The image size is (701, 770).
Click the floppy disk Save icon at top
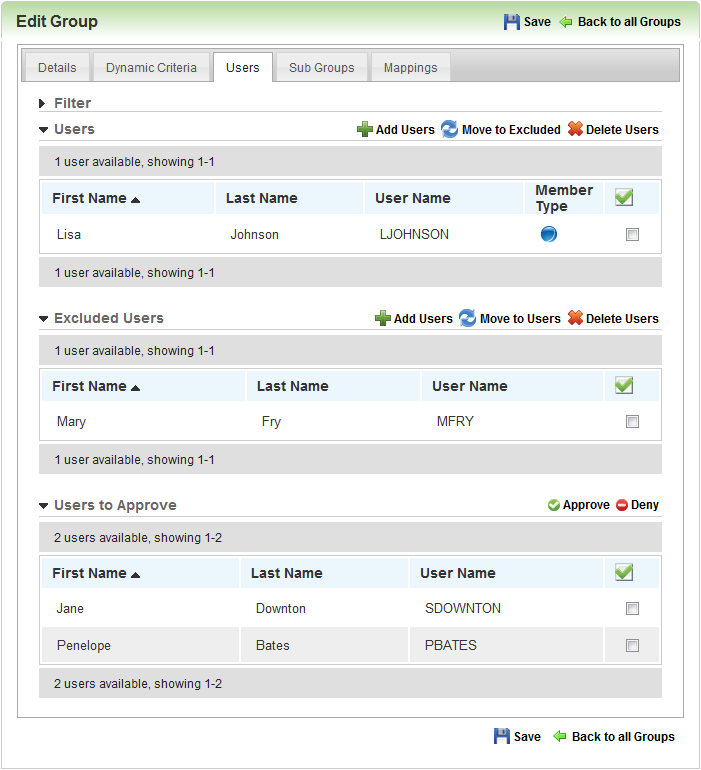511,22
